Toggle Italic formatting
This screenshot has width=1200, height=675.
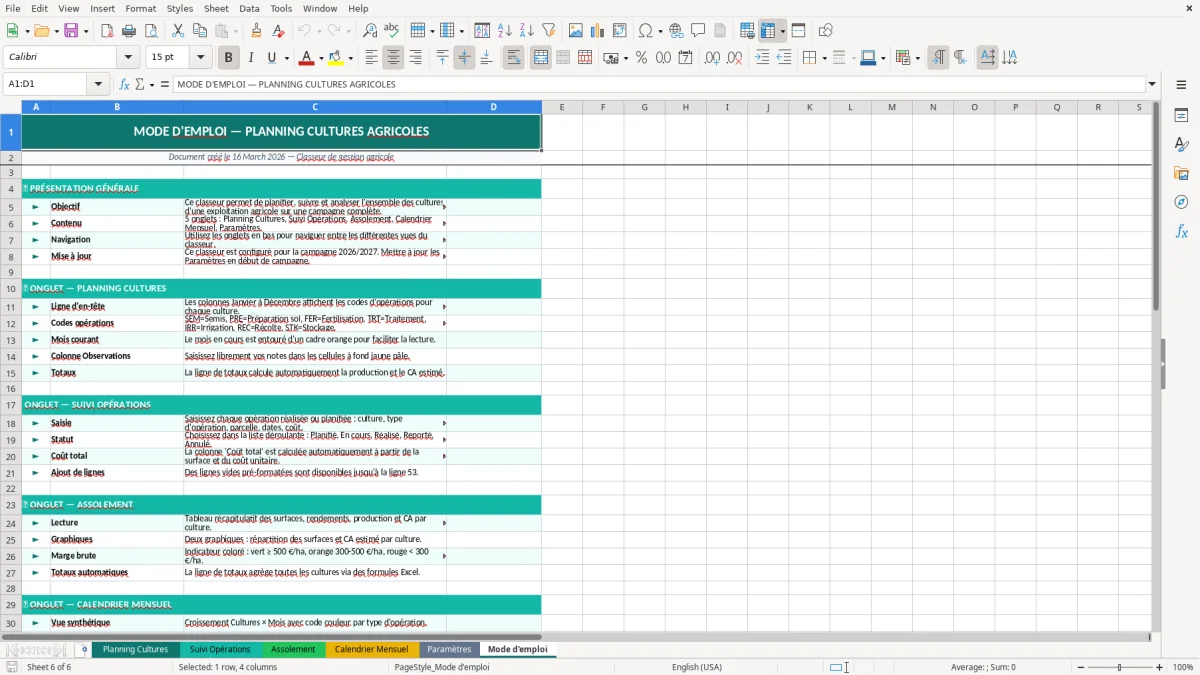[250, 58]
